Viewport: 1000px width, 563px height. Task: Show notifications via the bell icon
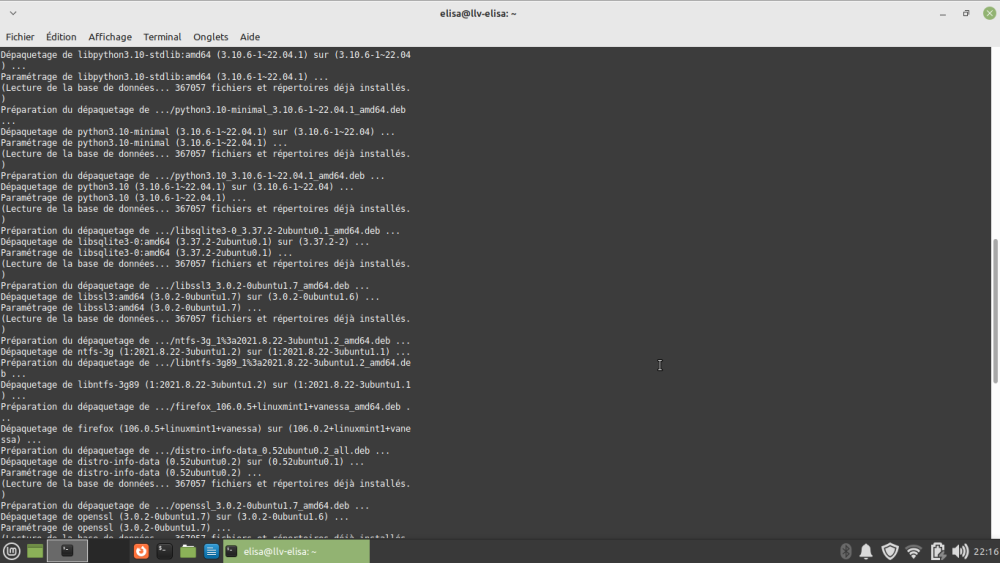(x=866, y=552)
